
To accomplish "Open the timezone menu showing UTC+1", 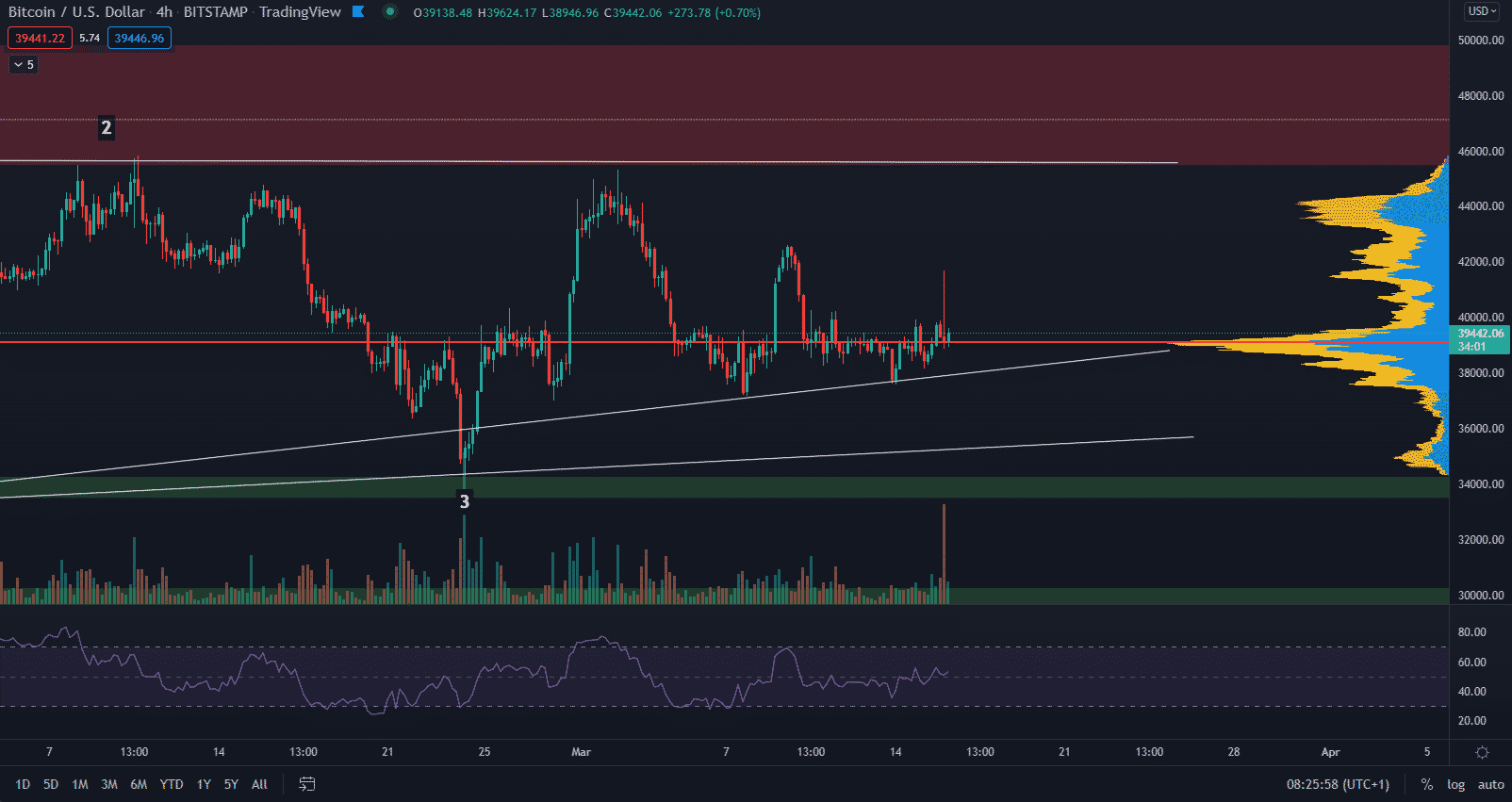I will pos(1338,784).
